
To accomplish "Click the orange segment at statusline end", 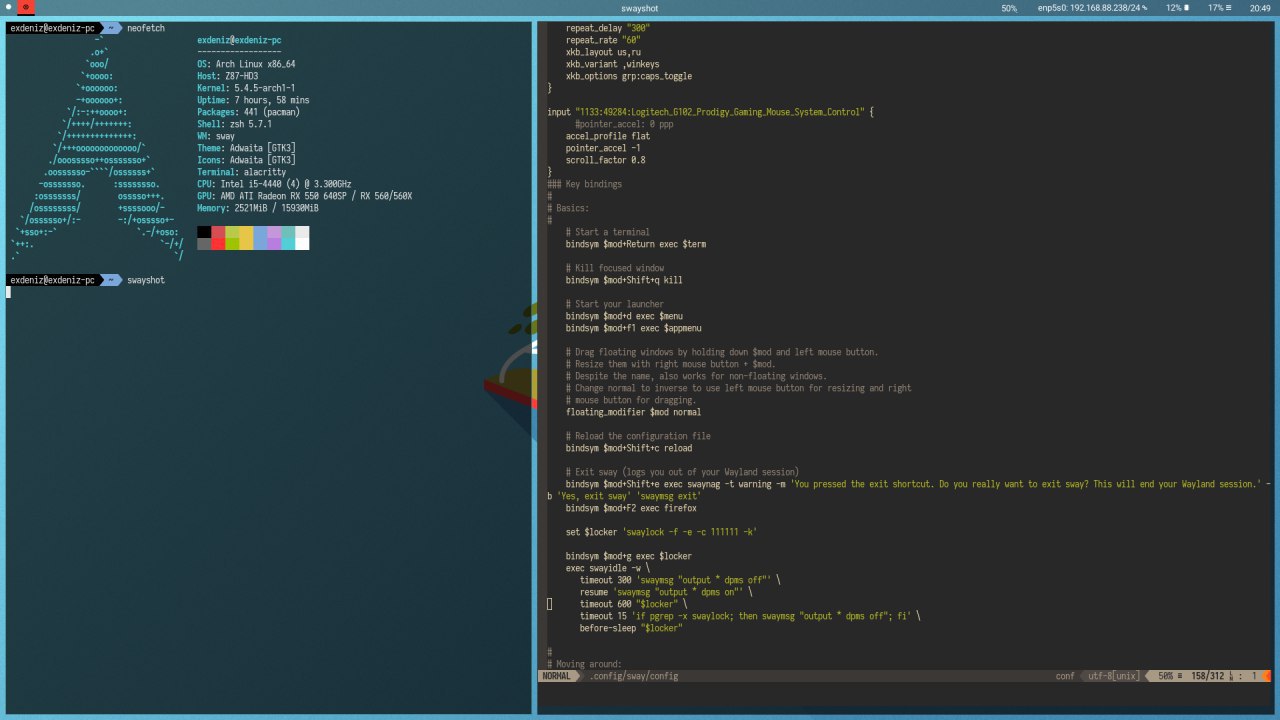I will click(1267, 676).
